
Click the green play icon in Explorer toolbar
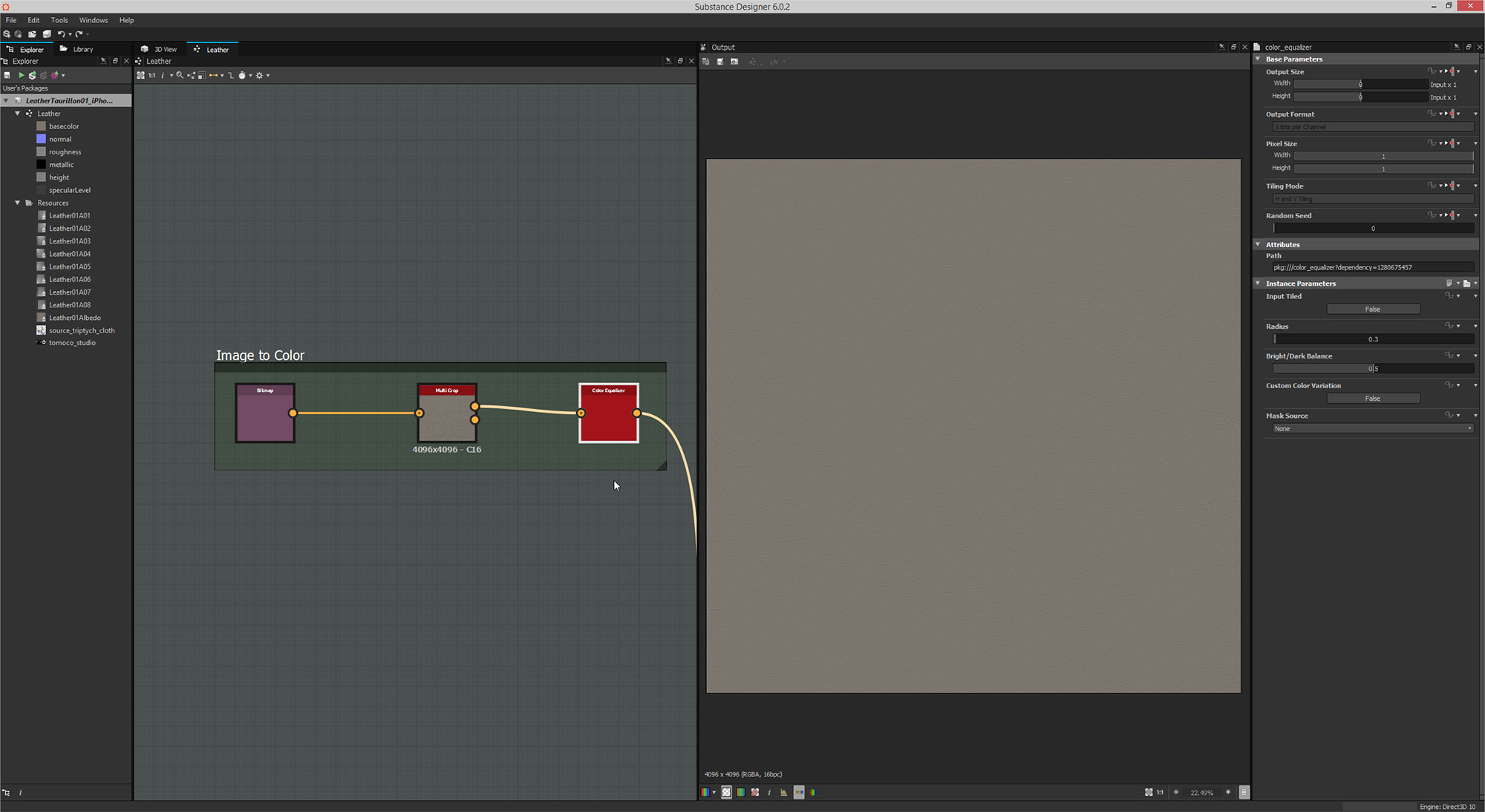point(21,75)
